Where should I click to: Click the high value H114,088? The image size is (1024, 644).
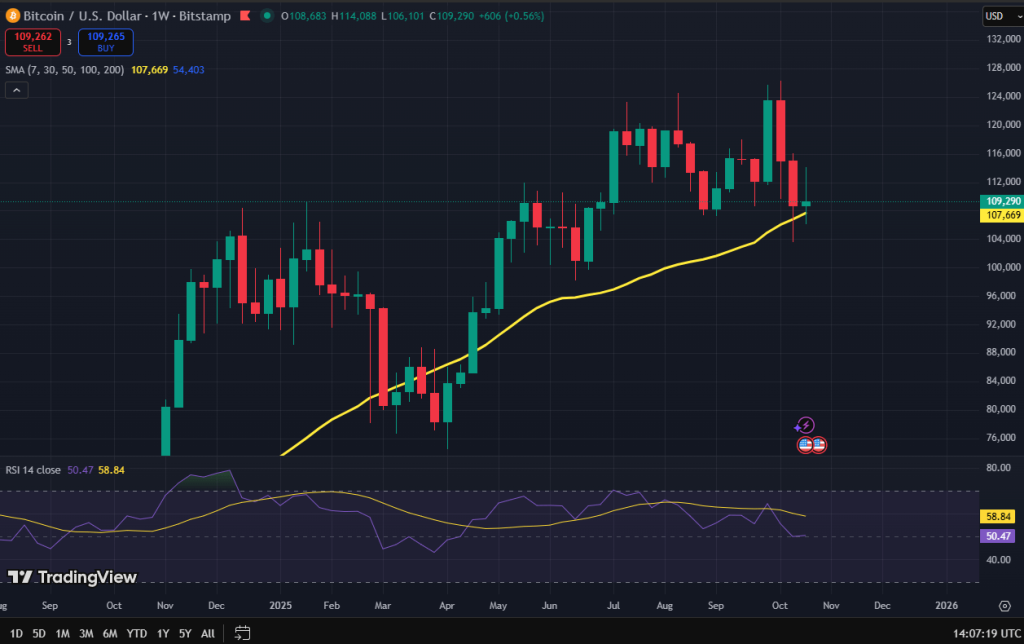coord(354,16)
